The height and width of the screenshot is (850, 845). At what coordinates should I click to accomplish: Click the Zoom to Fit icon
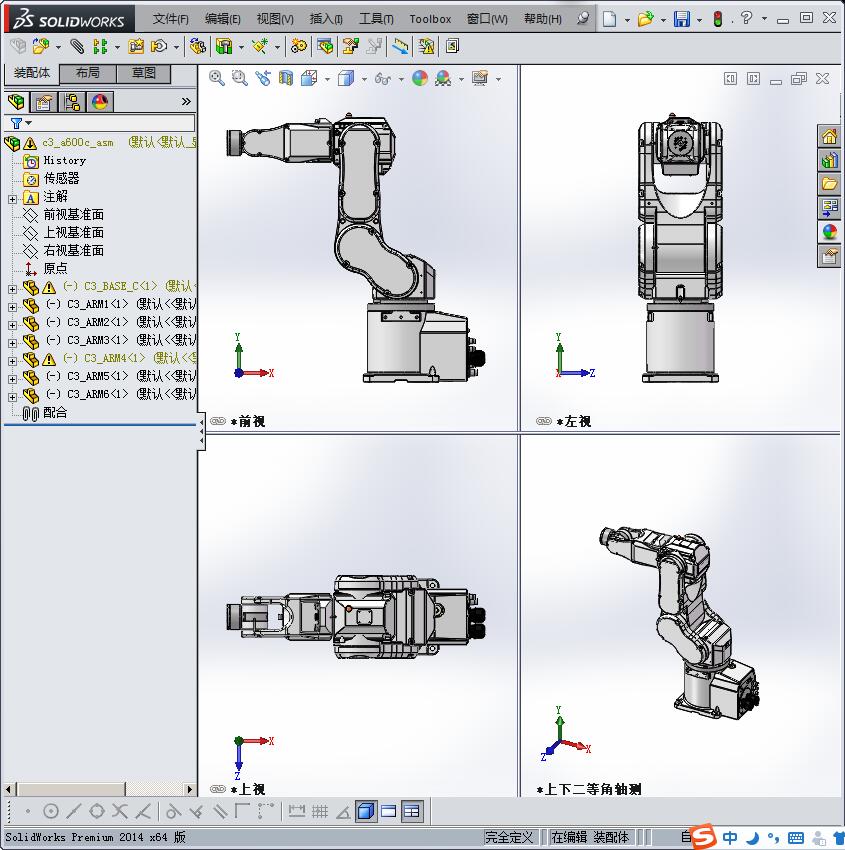217,78
